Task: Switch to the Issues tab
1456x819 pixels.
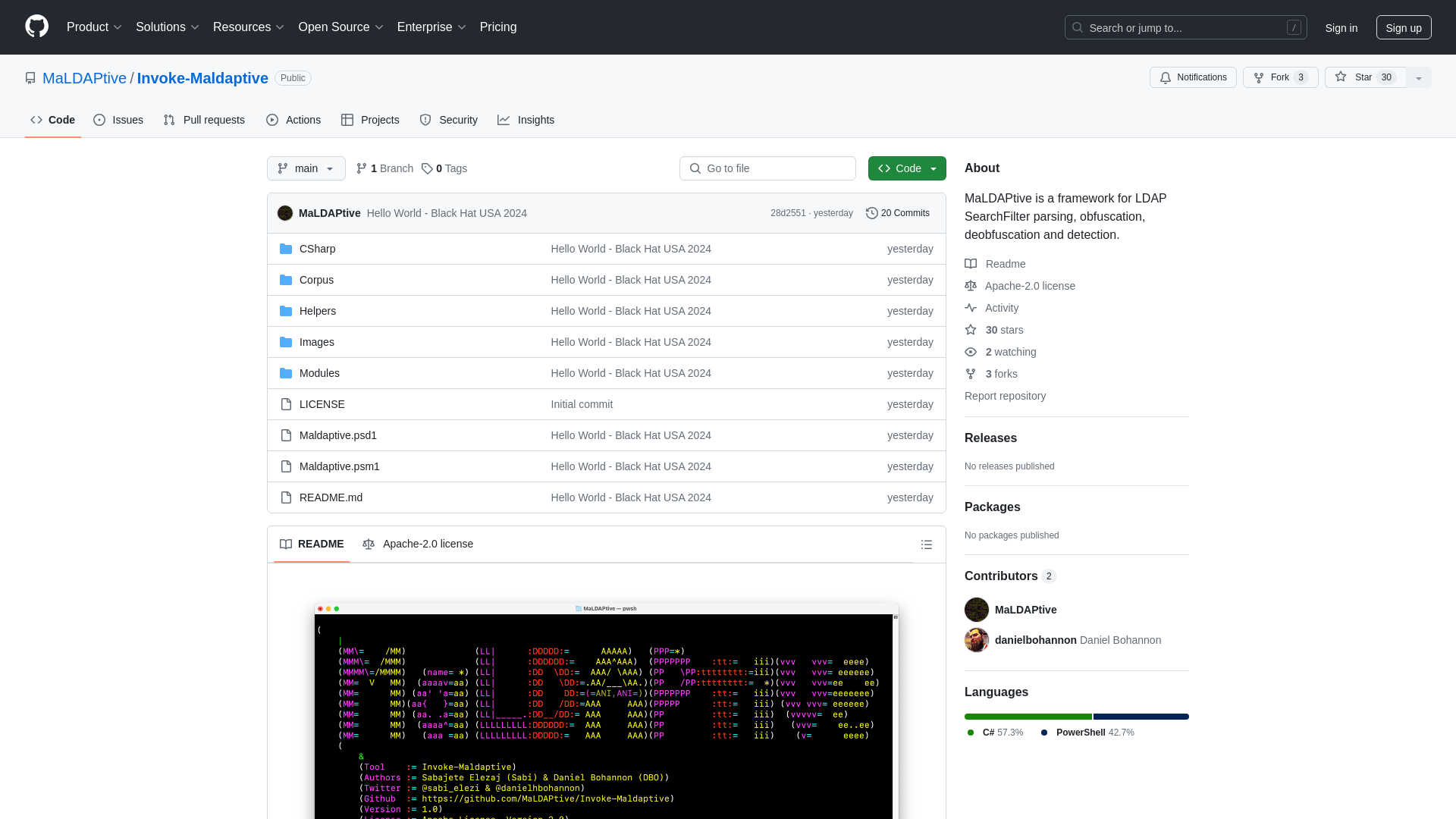Action: coord(118,120)
